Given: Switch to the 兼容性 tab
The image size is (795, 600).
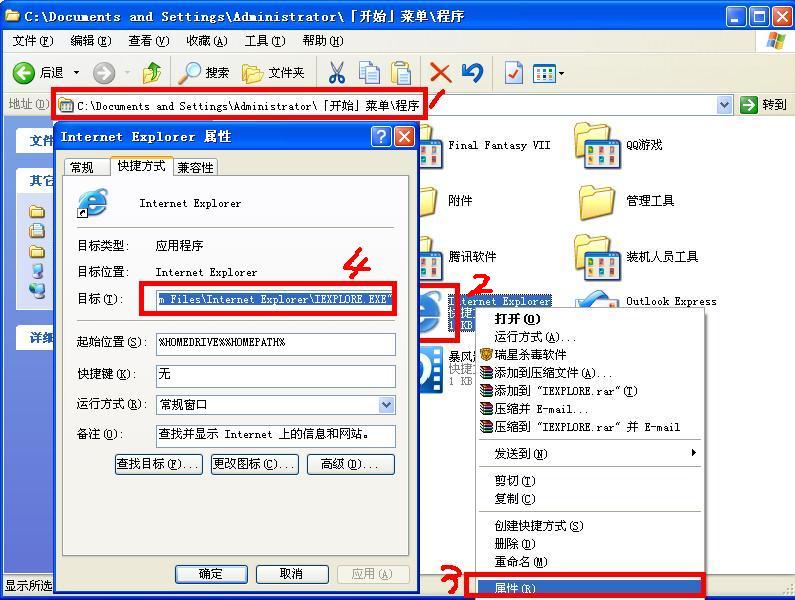Looking at the screenshot, I should point(195,167).
